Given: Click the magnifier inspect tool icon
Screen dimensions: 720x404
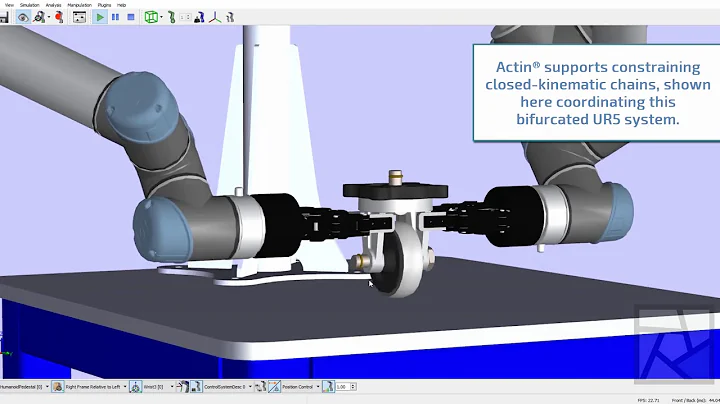Looking at the screenshot, I should [39, 17].
